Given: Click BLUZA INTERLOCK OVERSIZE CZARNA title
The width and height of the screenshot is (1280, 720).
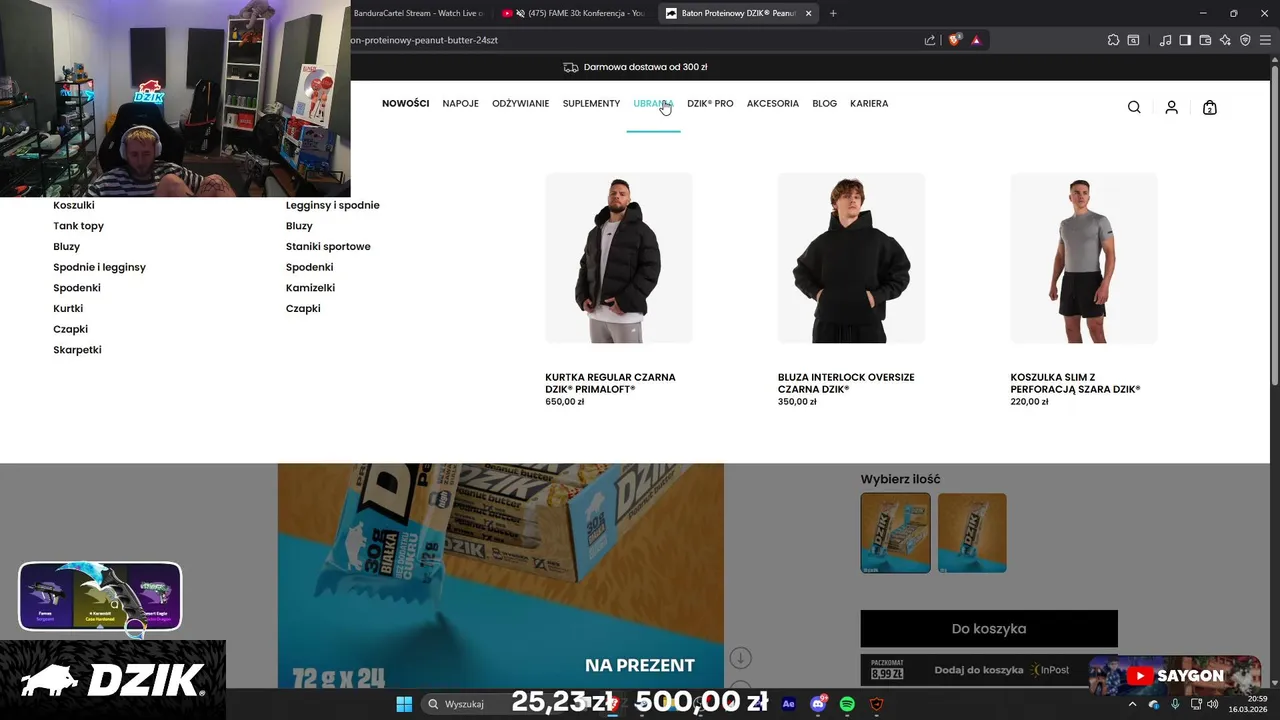Looking at the screenshot, I should pyautogui.click(x=846, y=383).
